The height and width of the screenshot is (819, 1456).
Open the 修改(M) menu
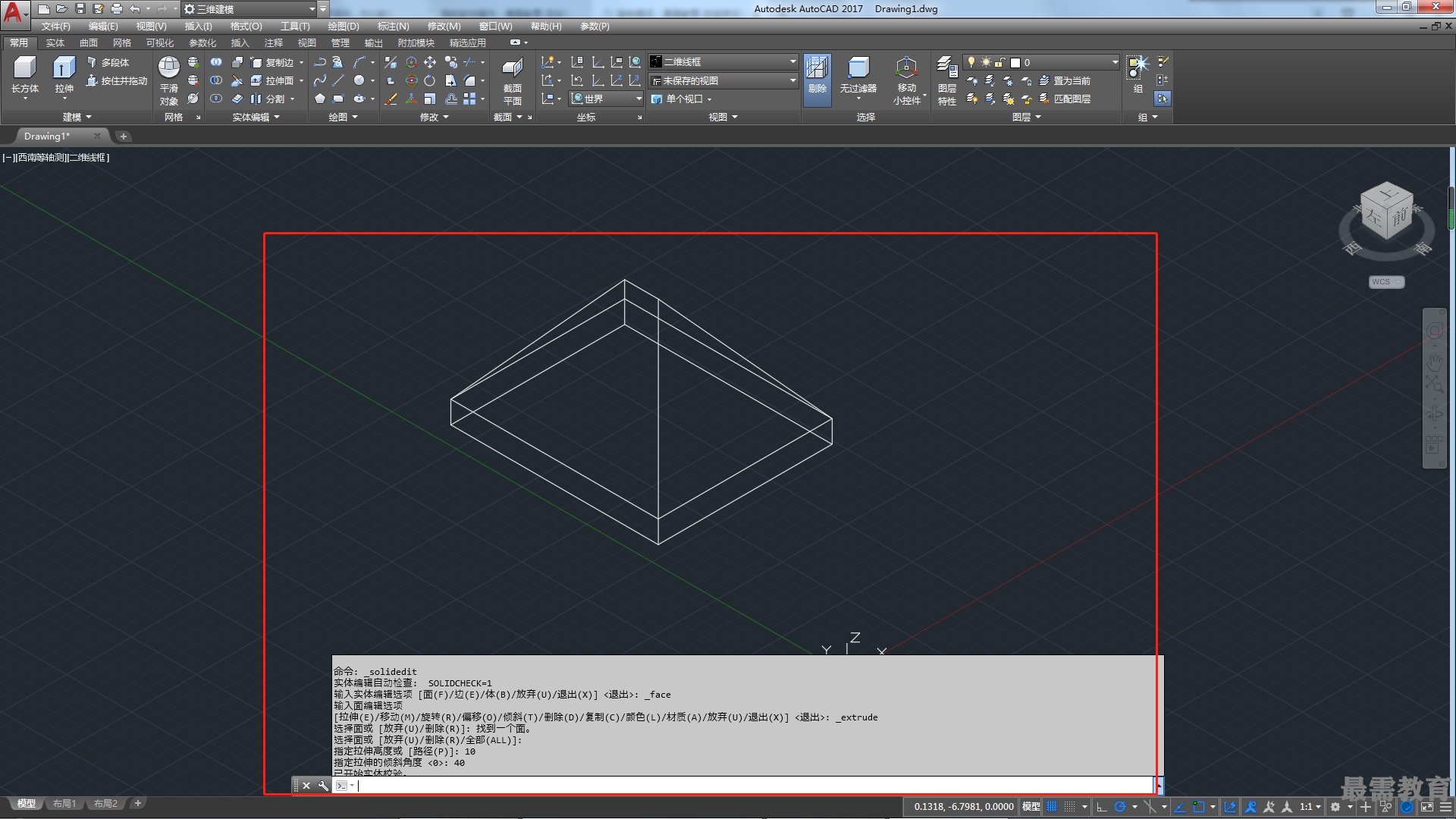[x=444, y=27]
